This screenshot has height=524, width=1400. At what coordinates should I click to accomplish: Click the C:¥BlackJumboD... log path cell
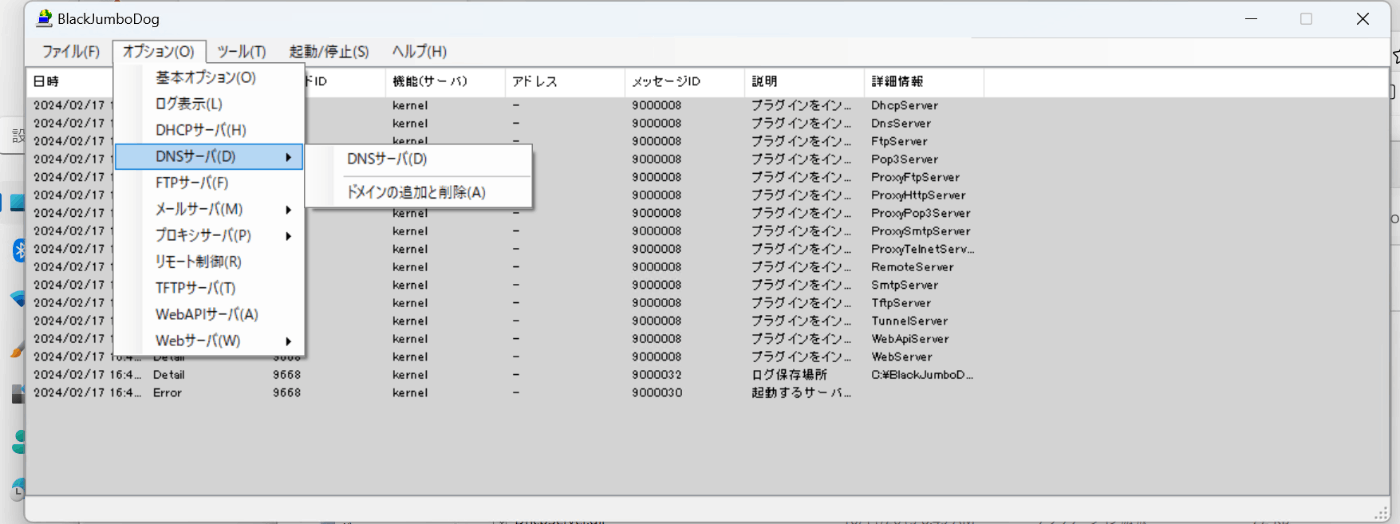(922, 375)
